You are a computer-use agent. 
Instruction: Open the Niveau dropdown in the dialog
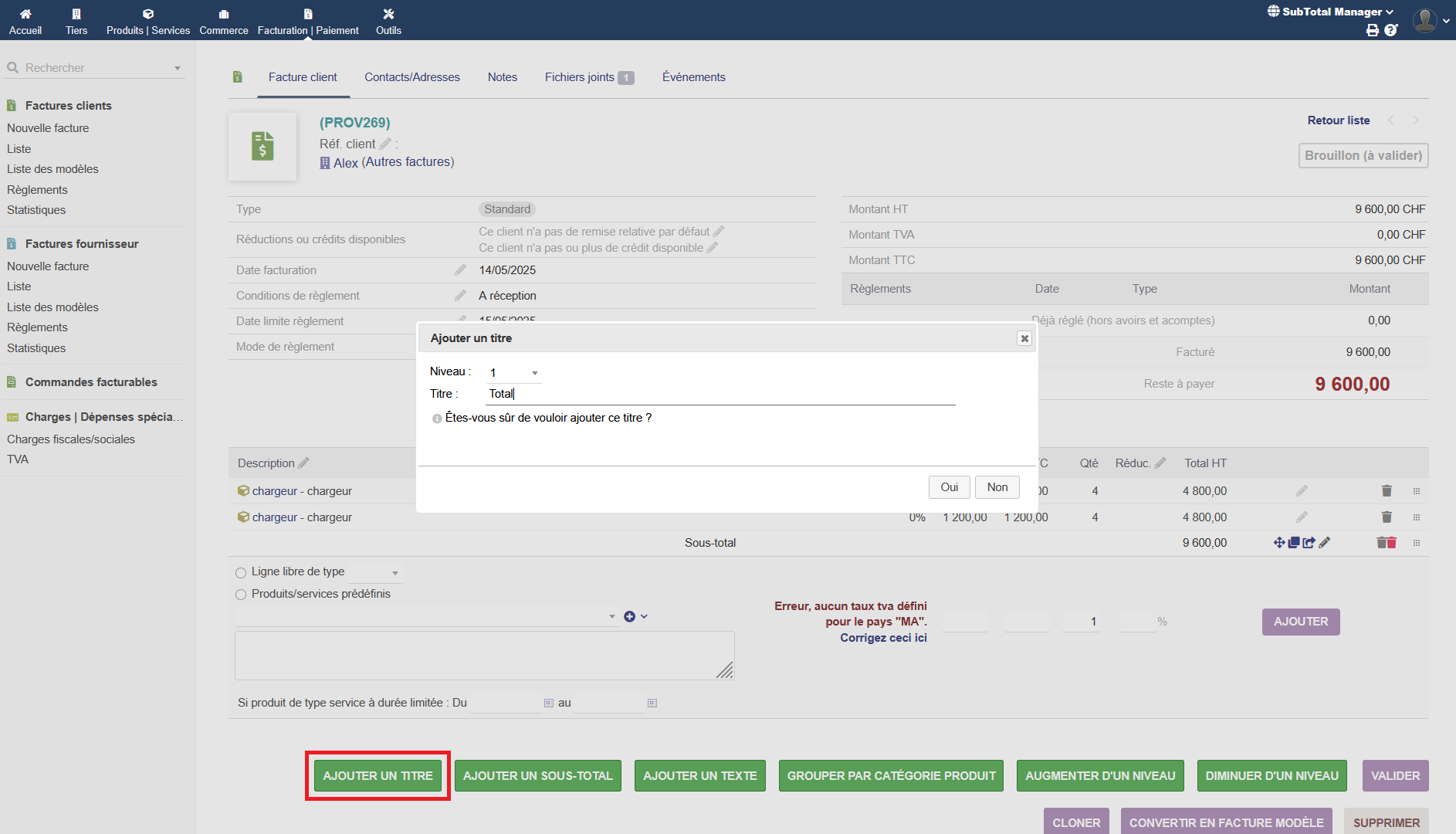pos(514,373)
